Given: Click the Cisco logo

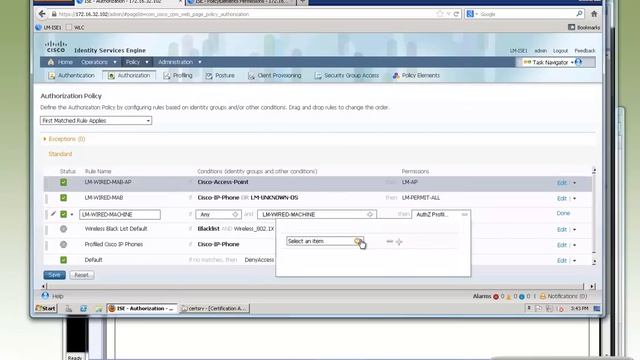Looking at the screenshot, I should click(56, 47).
